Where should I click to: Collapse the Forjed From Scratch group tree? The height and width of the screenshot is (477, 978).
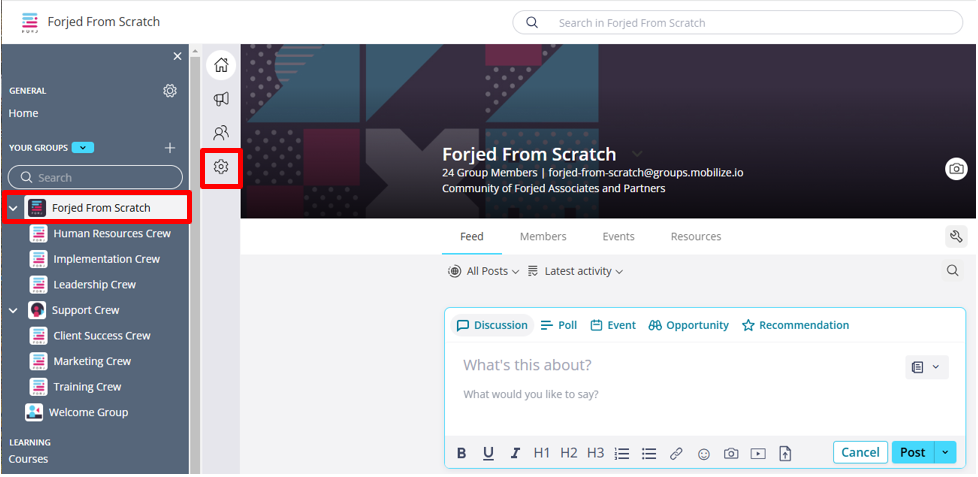[x=13, y=208]
